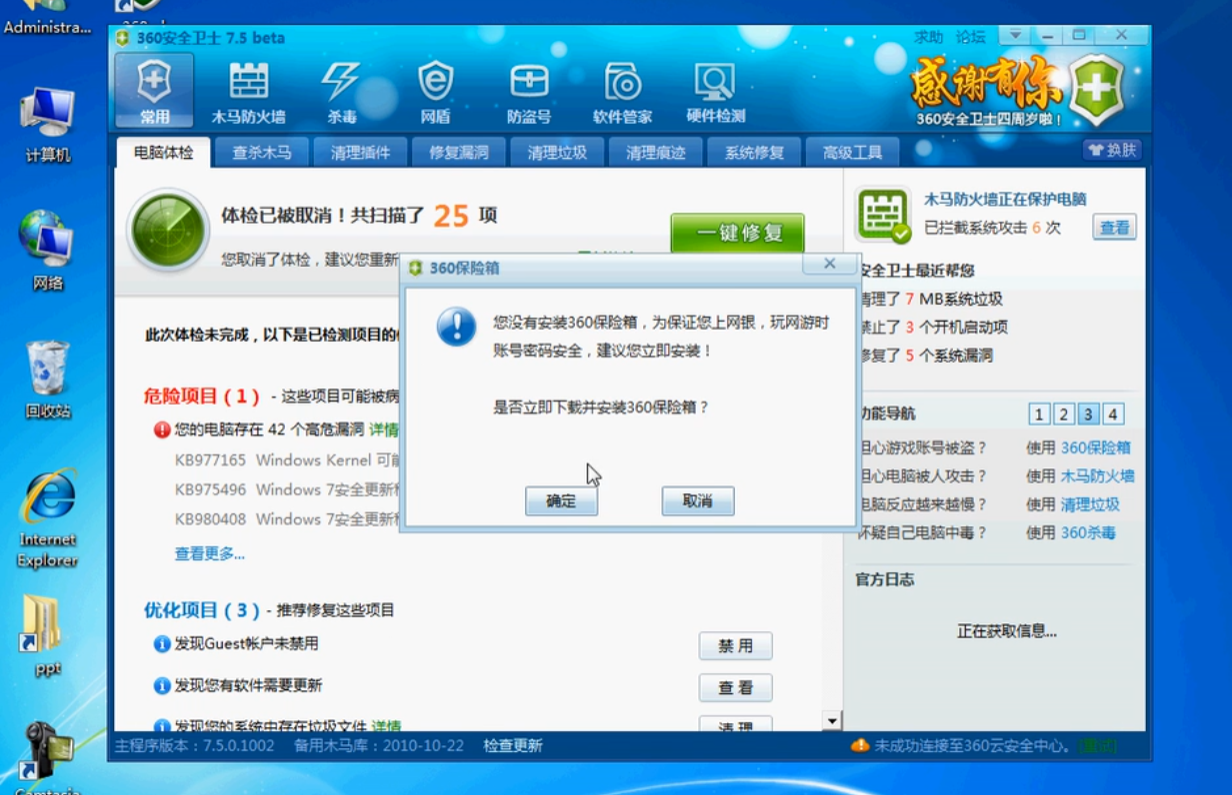Image resolution: width=1232 pixels, height=795 pixels.
Task: Click the 查看更多... link
Action: click(x=210, y=554)
